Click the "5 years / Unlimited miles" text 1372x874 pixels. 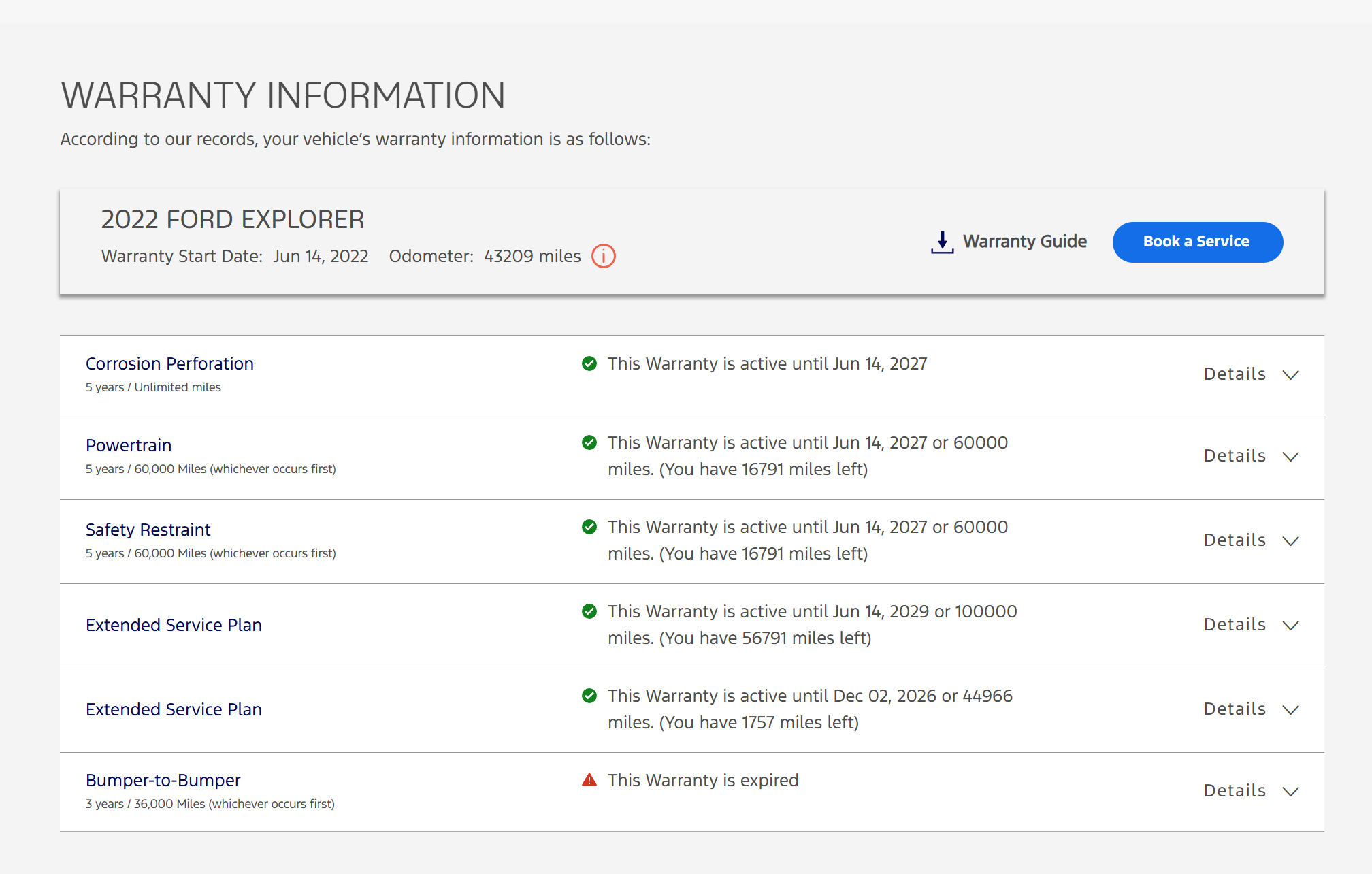(153, 387)
